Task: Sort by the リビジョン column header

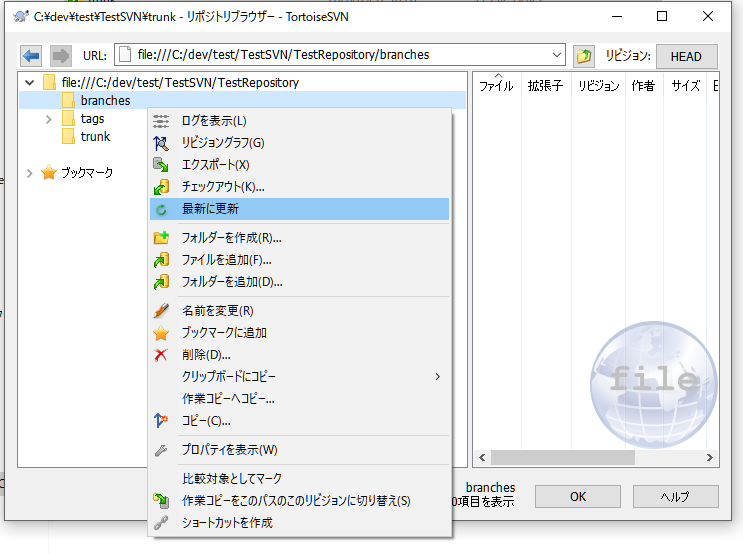Action: [598, 85]
